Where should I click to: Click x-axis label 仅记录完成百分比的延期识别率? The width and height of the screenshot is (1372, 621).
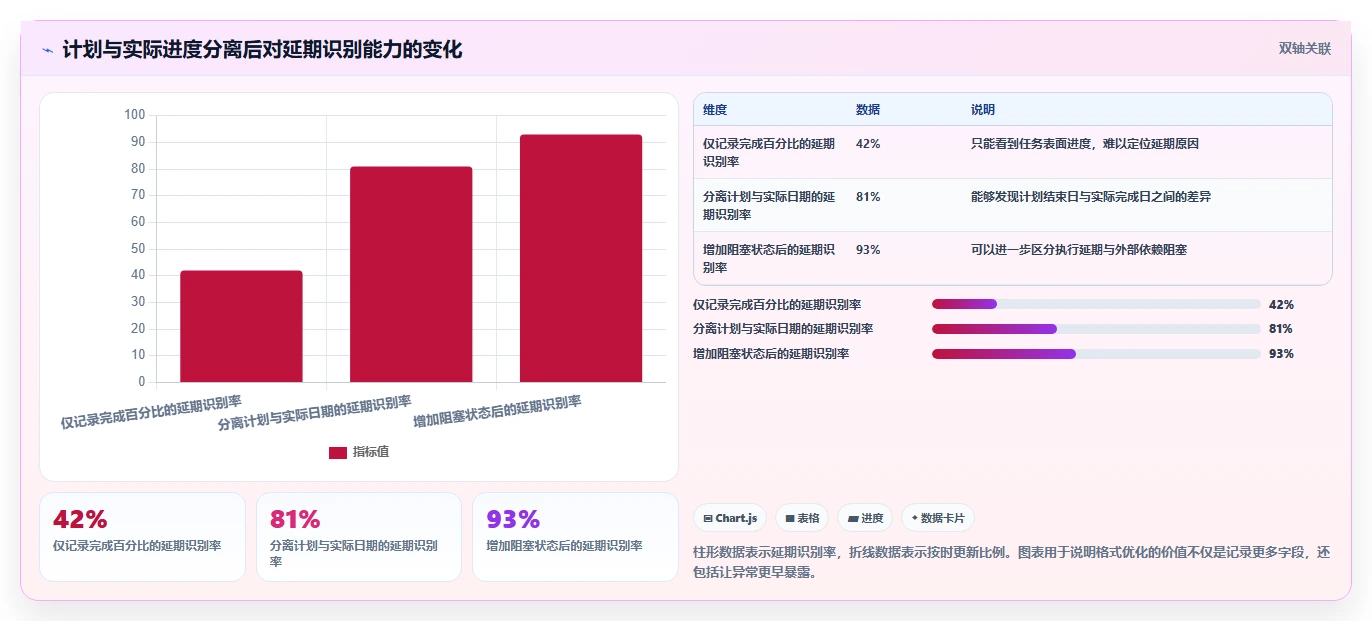point(151,413)
